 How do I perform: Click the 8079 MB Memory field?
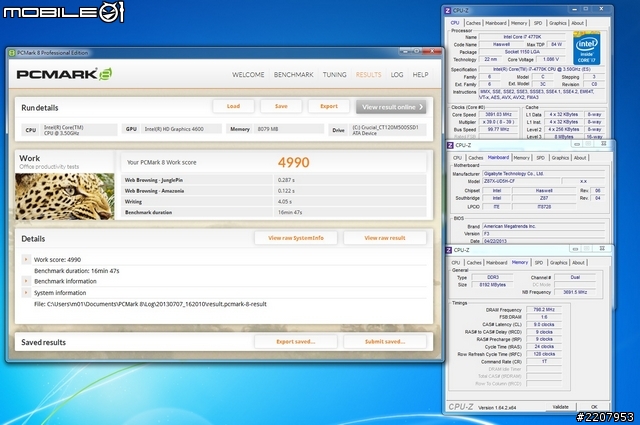(x=289, y=129)
